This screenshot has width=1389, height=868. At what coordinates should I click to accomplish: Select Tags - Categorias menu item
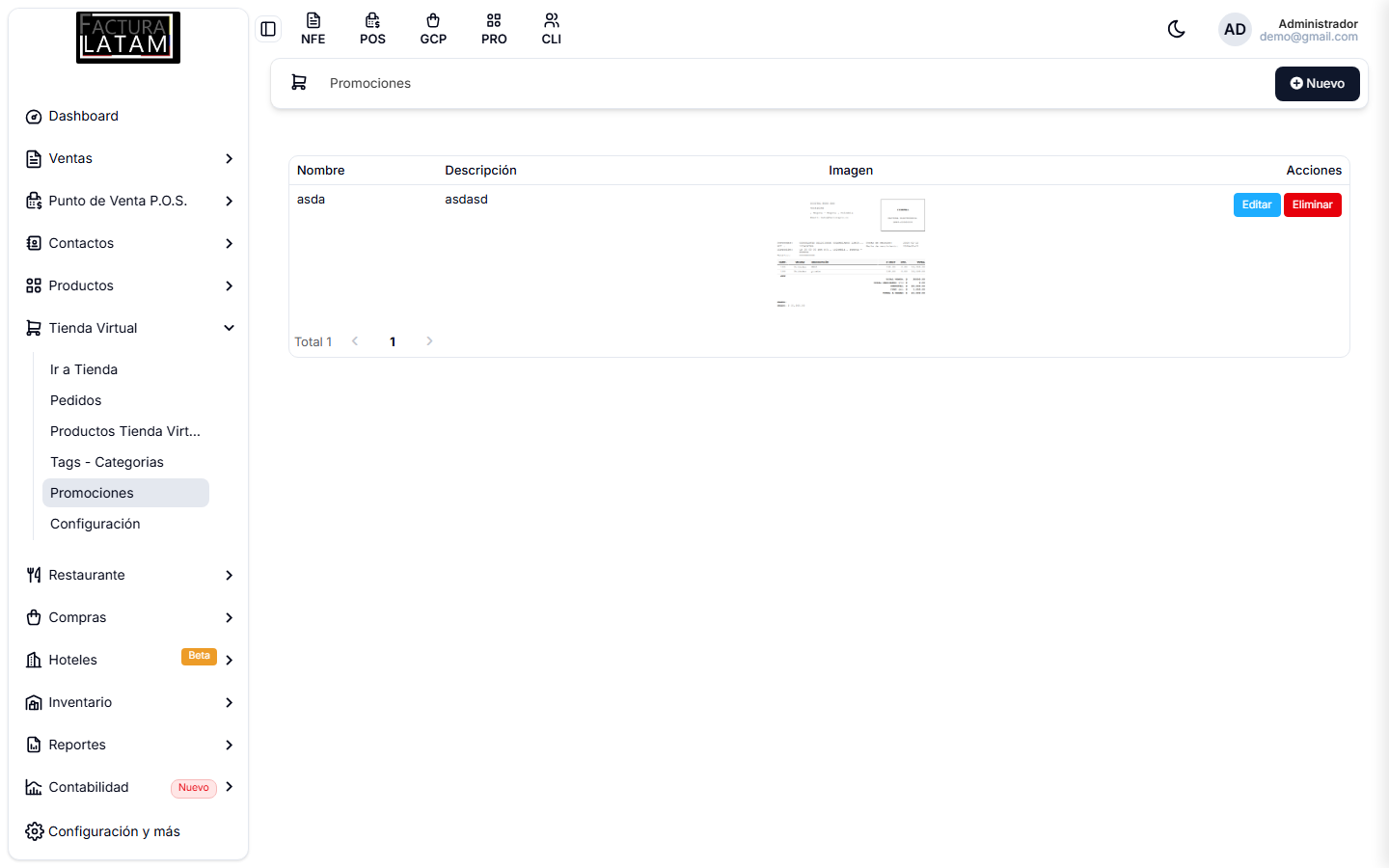tap(107, 462)
